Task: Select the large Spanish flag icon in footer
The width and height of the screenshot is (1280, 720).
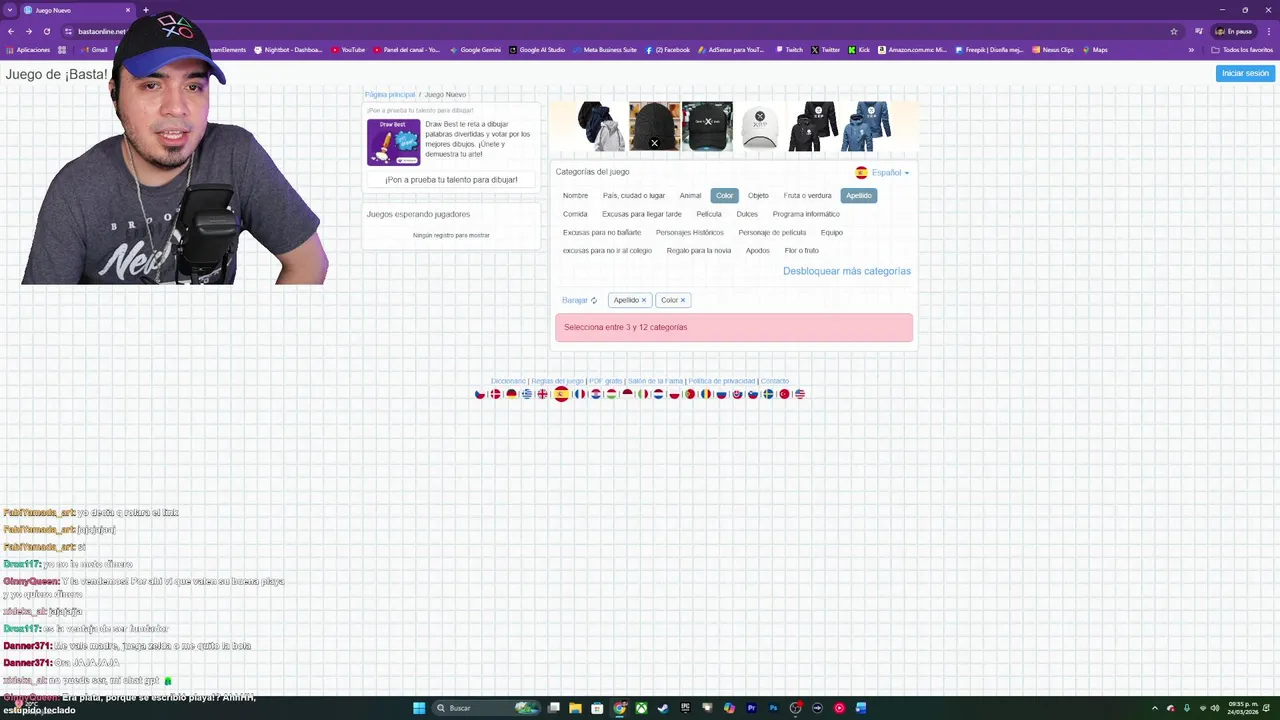Action: (x=561, y=394)
